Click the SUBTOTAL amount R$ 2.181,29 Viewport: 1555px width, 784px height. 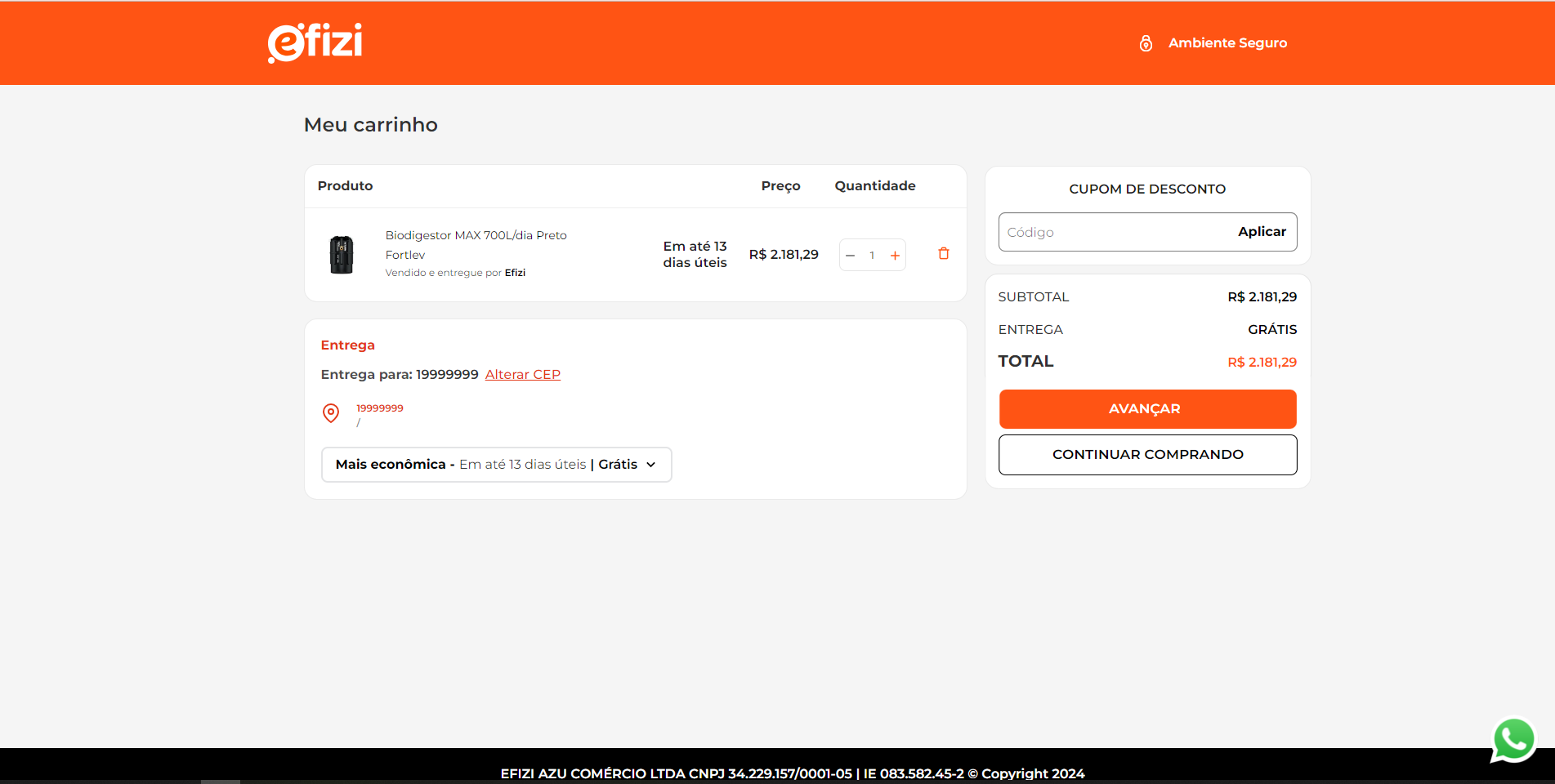(1262, 297)
